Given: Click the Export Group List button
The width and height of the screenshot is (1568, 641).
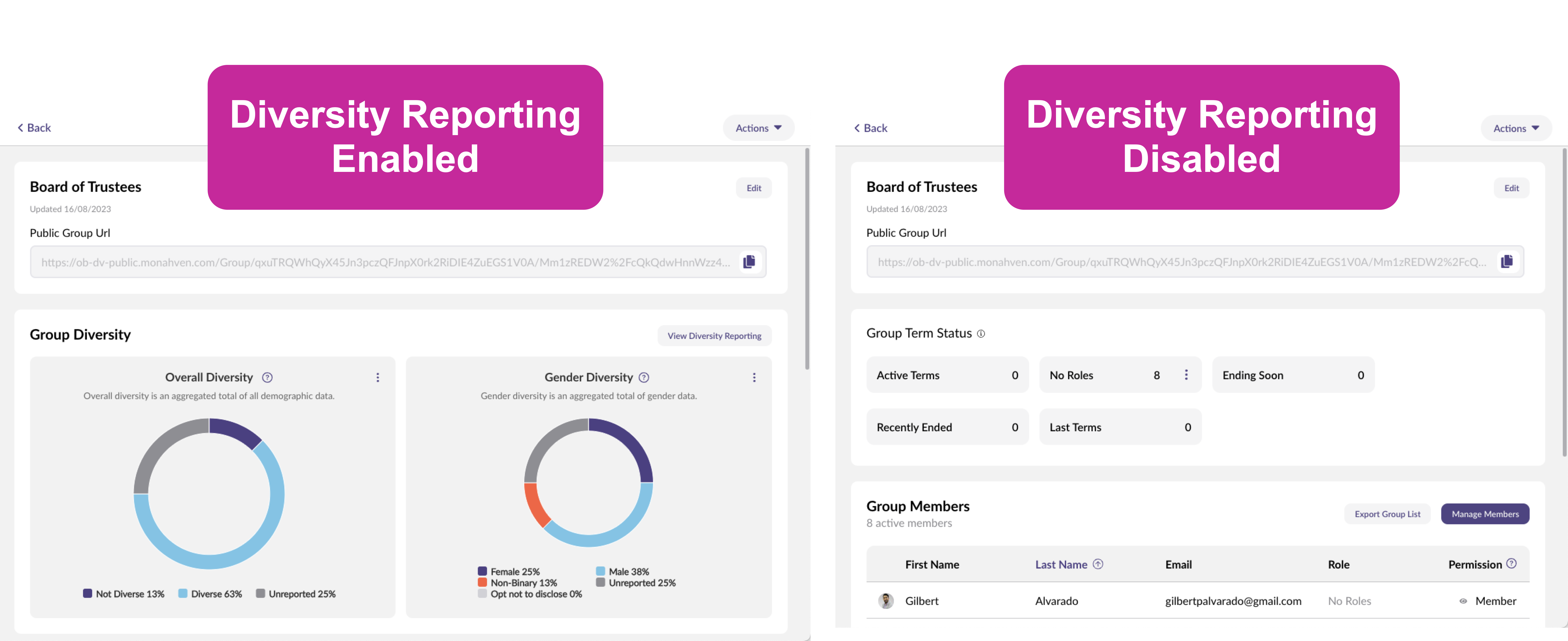Looking at the screenshot, I should click(x=1387, y=514).
